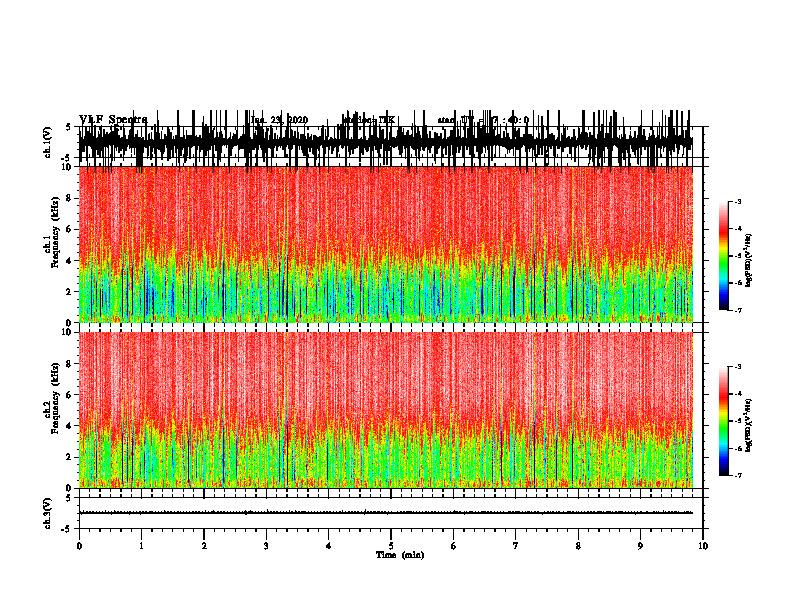The image size is (792, 612).
Task: Click the ch.1 spectrogram color bar
Action: click(724, 256)
